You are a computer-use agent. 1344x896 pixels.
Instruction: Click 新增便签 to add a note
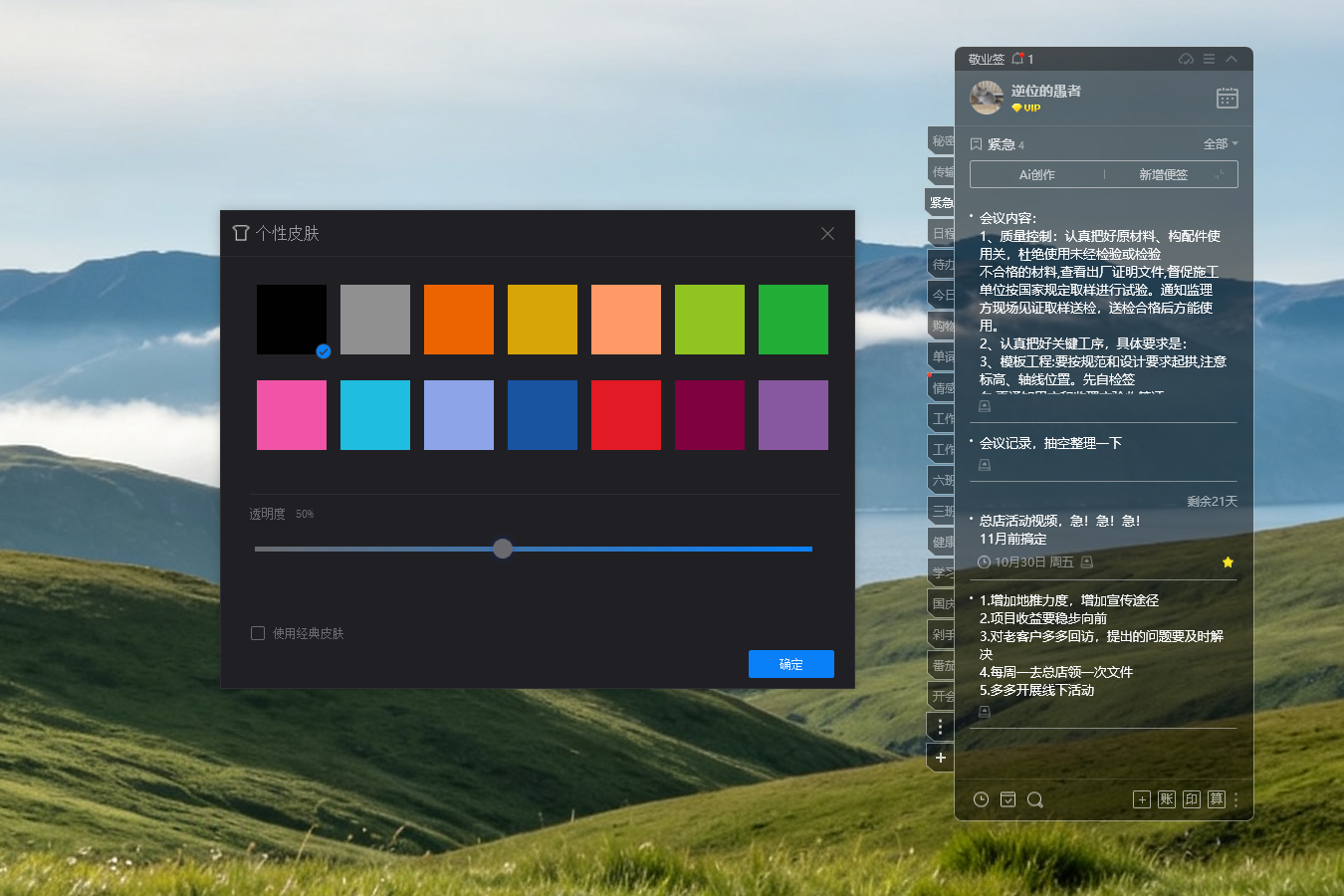pos(1163,174)
